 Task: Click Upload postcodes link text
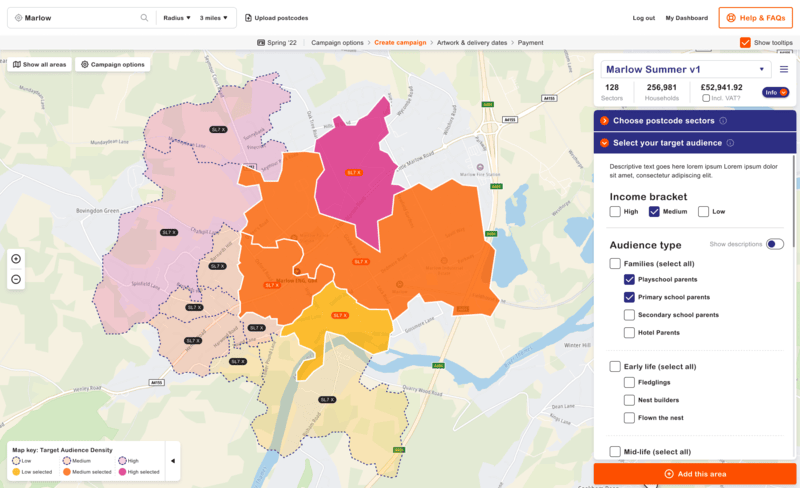[281, 18]
